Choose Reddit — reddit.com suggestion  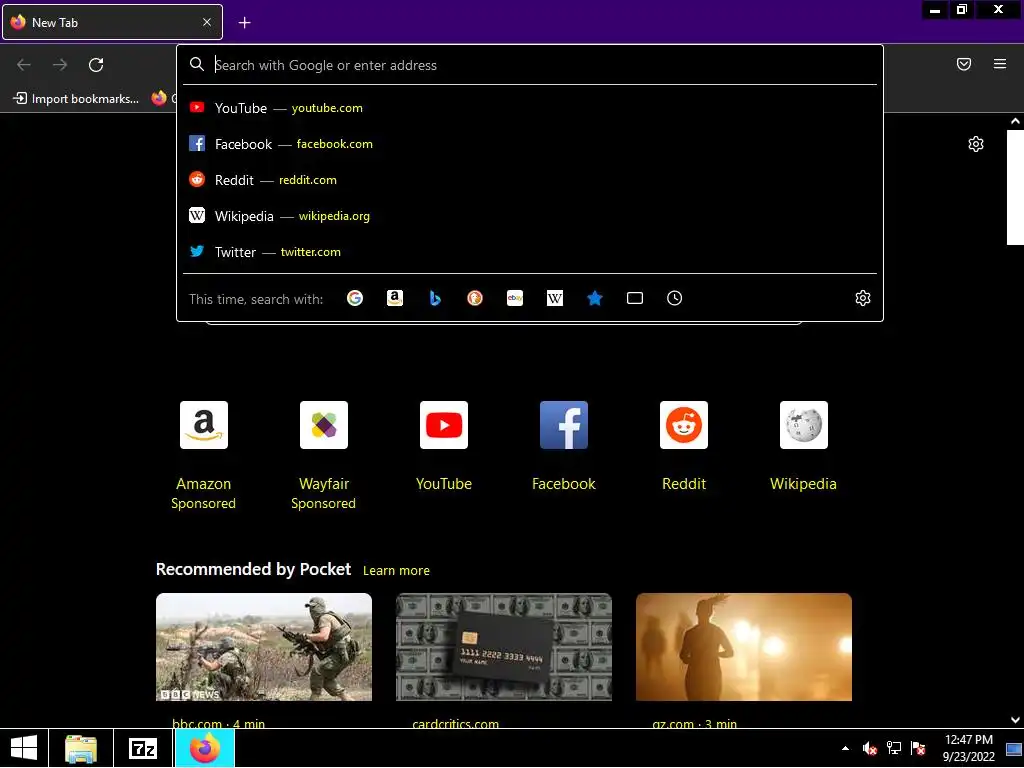[x=530, y=180]
